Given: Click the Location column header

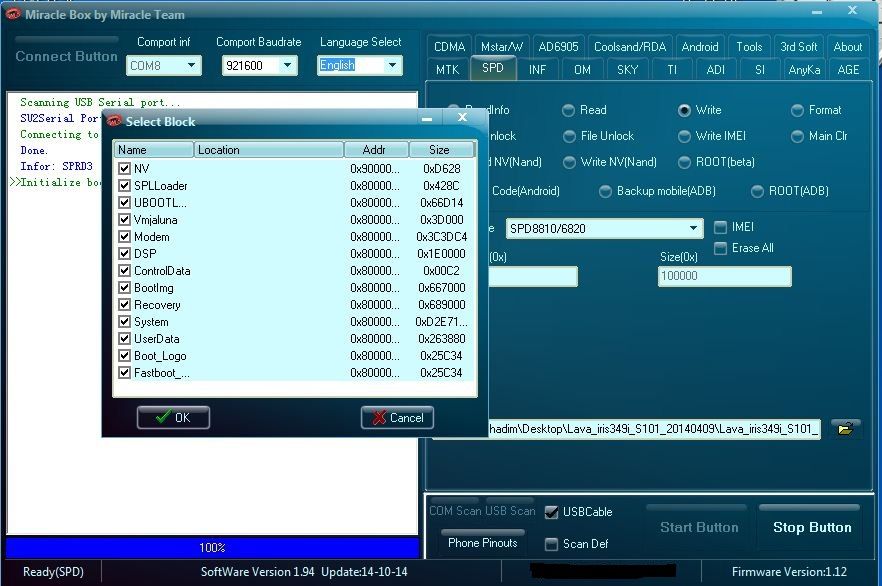Looking at the screenshot, I should [269, 150].
